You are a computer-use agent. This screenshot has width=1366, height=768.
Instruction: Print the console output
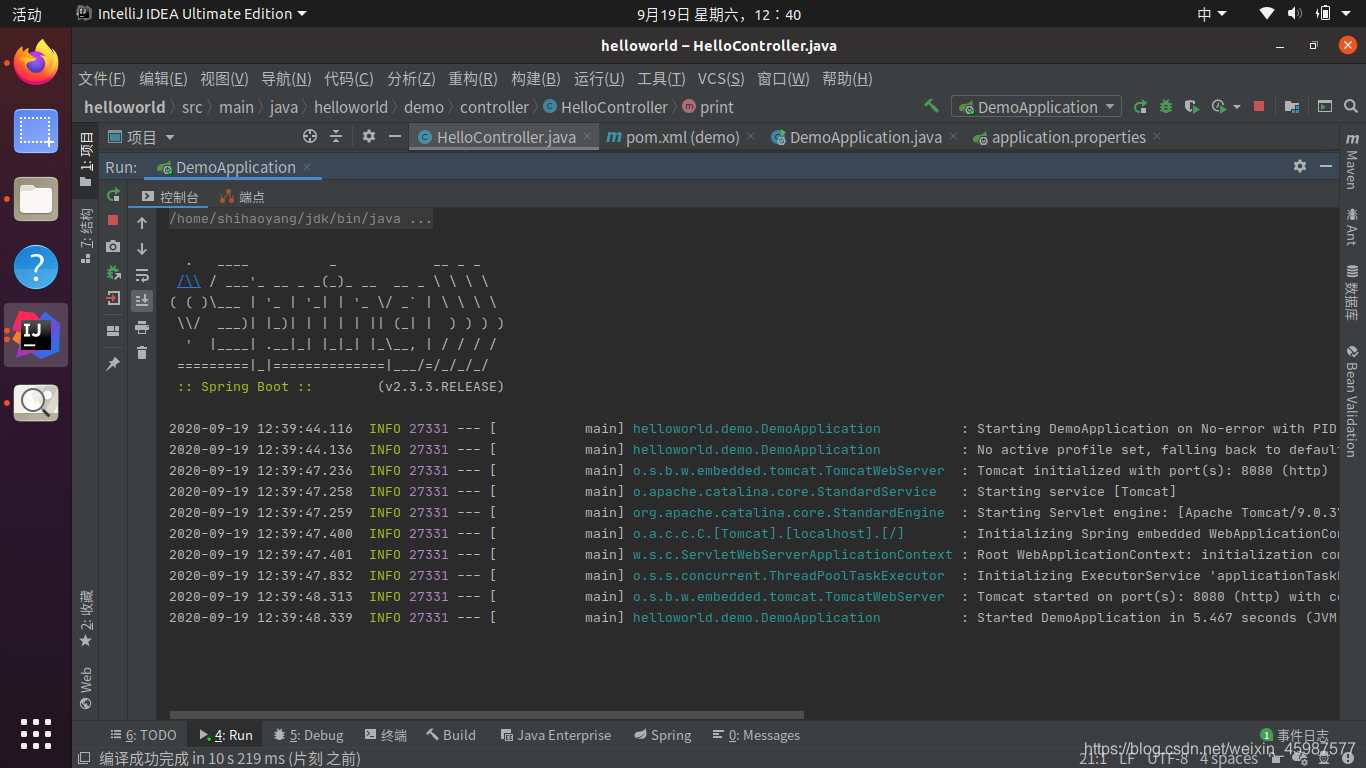[x=142, y=327]
